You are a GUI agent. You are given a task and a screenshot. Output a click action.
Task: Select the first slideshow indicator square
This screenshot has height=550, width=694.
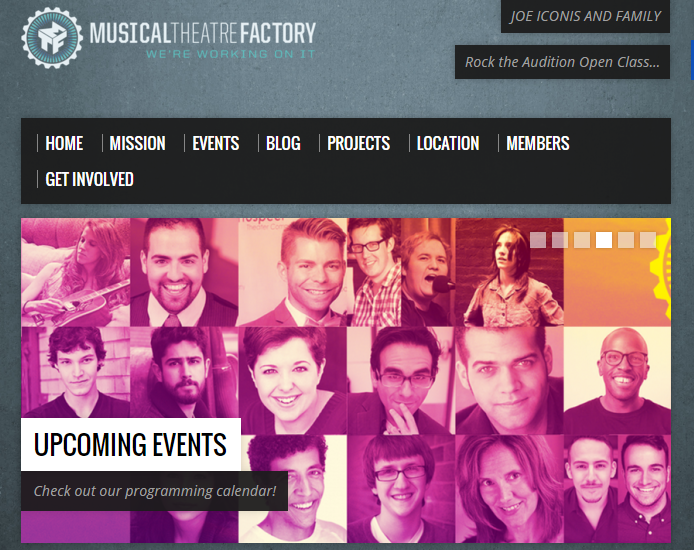click(538, 240)
